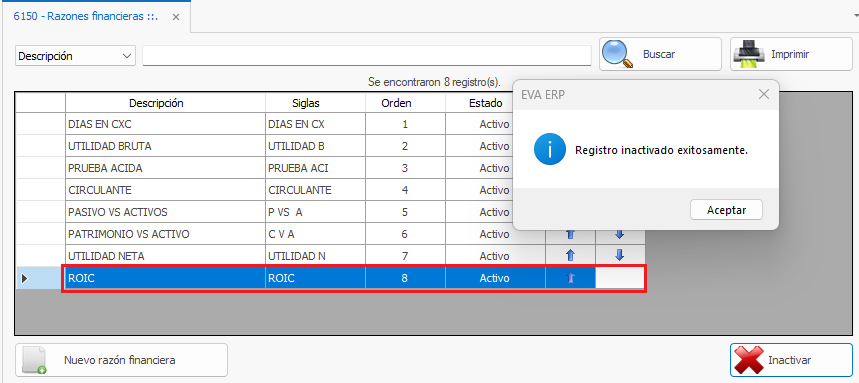Close the 6150 - Razones financieras tab
The image size is (859, 383).
click(x=176, y=17)
